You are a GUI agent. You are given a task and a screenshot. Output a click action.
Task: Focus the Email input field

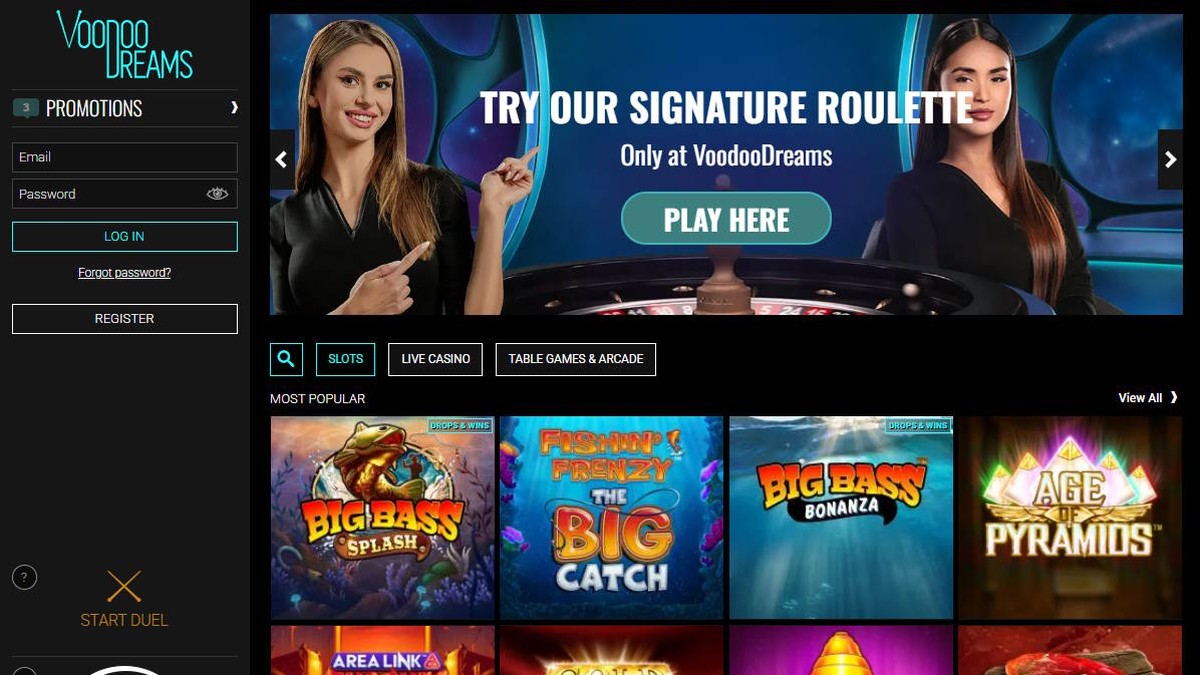pyautogui.click(x=125, y=157)
